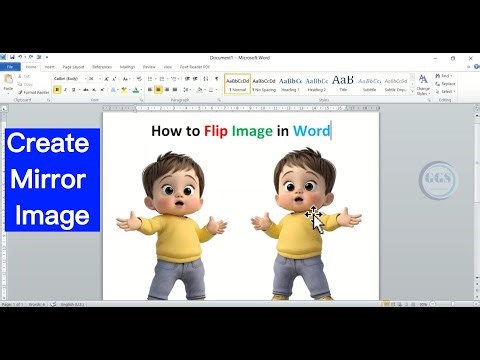Click the Clear Formatting eraser icon
This screenshot has height=360, width=480.
coord(139,79)
